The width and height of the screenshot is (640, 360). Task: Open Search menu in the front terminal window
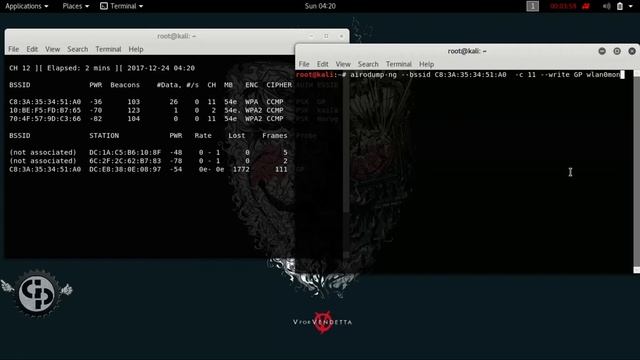tap(368, 64)
